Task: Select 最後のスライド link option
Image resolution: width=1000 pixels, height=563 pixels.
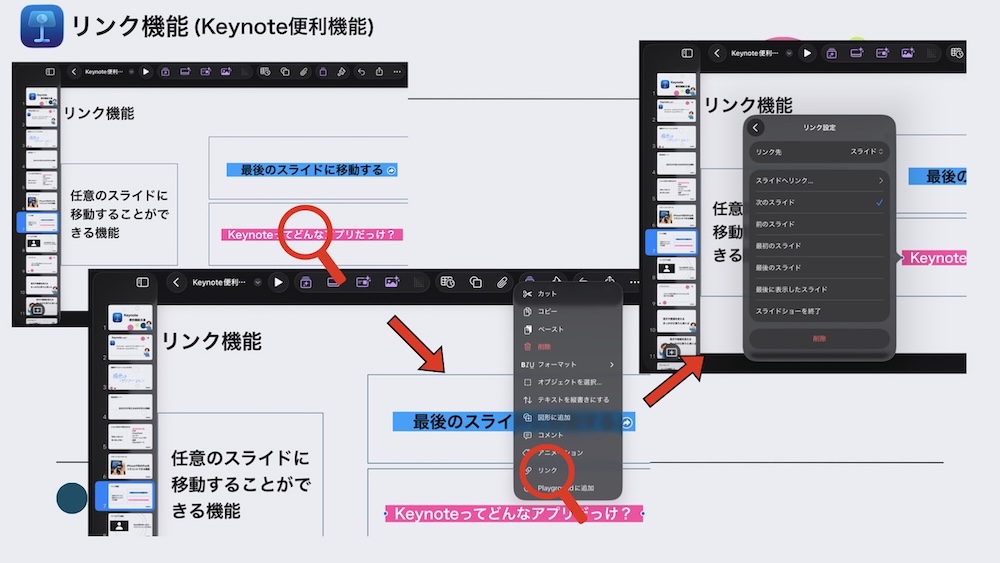Action: pyautogui.click(x=819, y=268)
